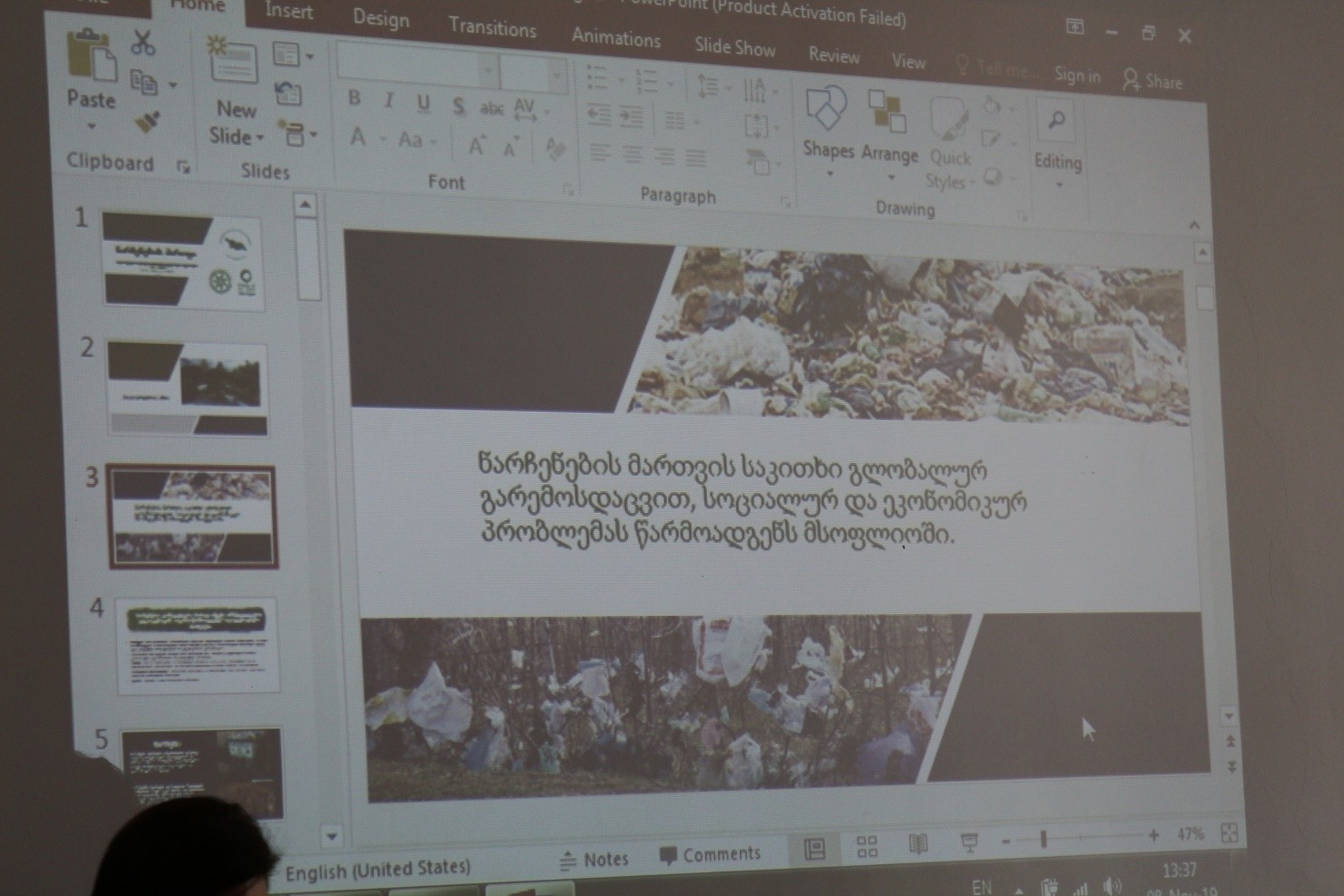
Task: Switch to Slide Sorter view
Action: tap(867, 848)
